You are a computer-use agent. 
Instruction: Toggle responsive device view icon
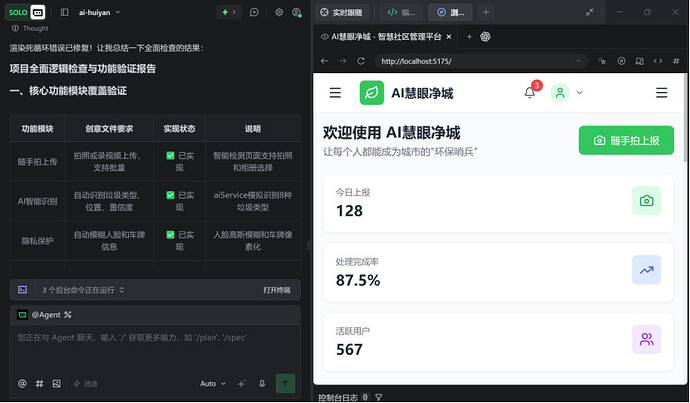click(640, 61)
